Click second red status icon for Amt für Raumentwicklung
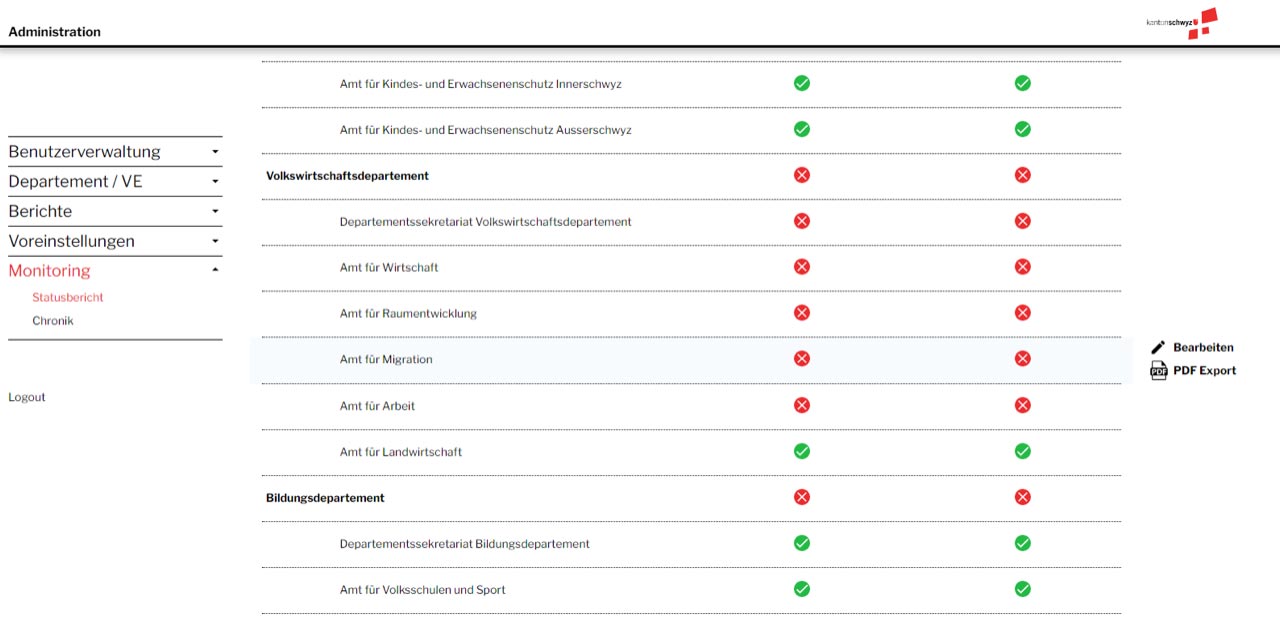The image size is (1280, 618). tap(1022, 313)
